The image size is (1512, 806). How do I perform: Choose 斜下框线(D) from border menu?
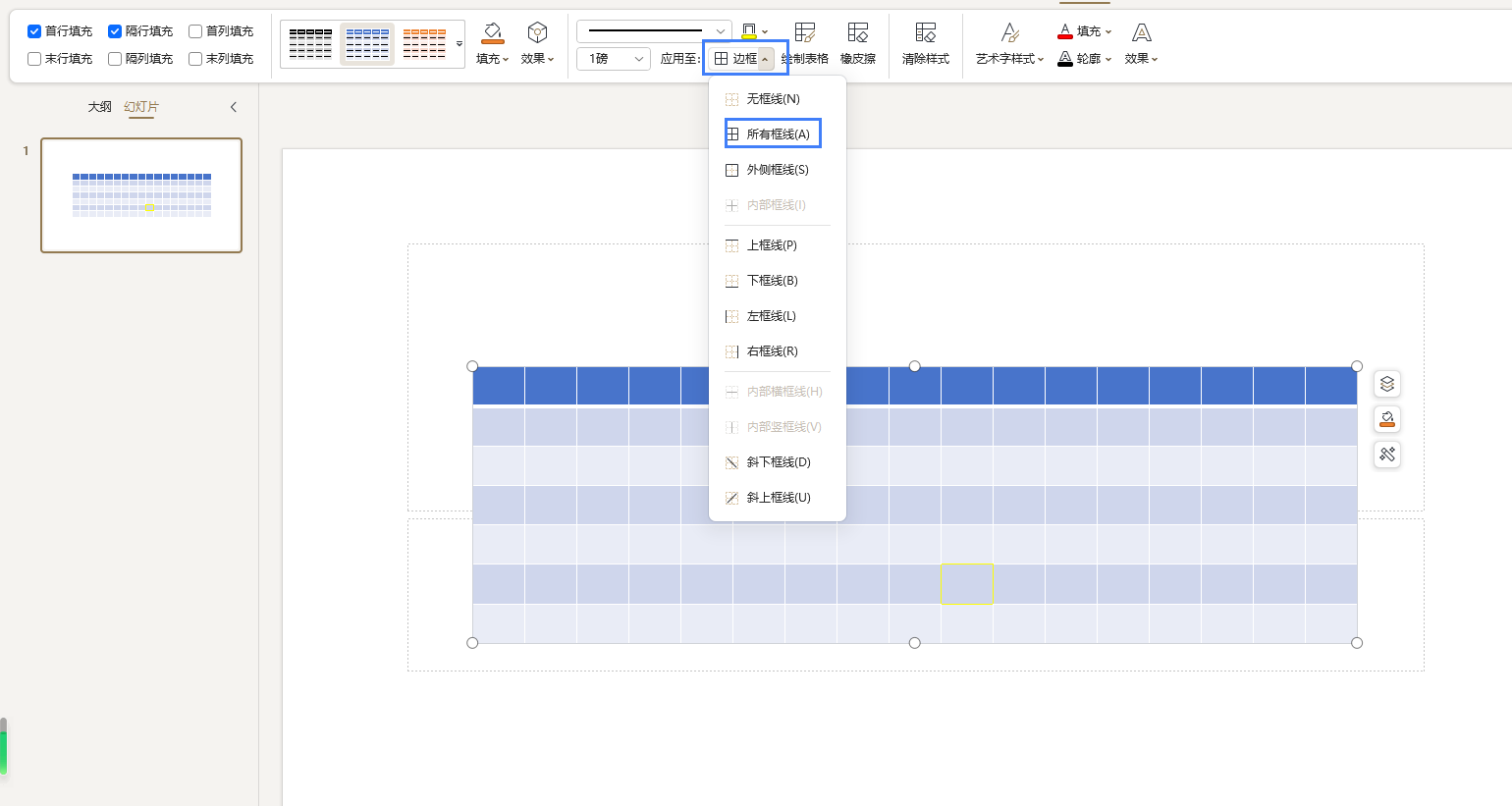click(778, 462)
